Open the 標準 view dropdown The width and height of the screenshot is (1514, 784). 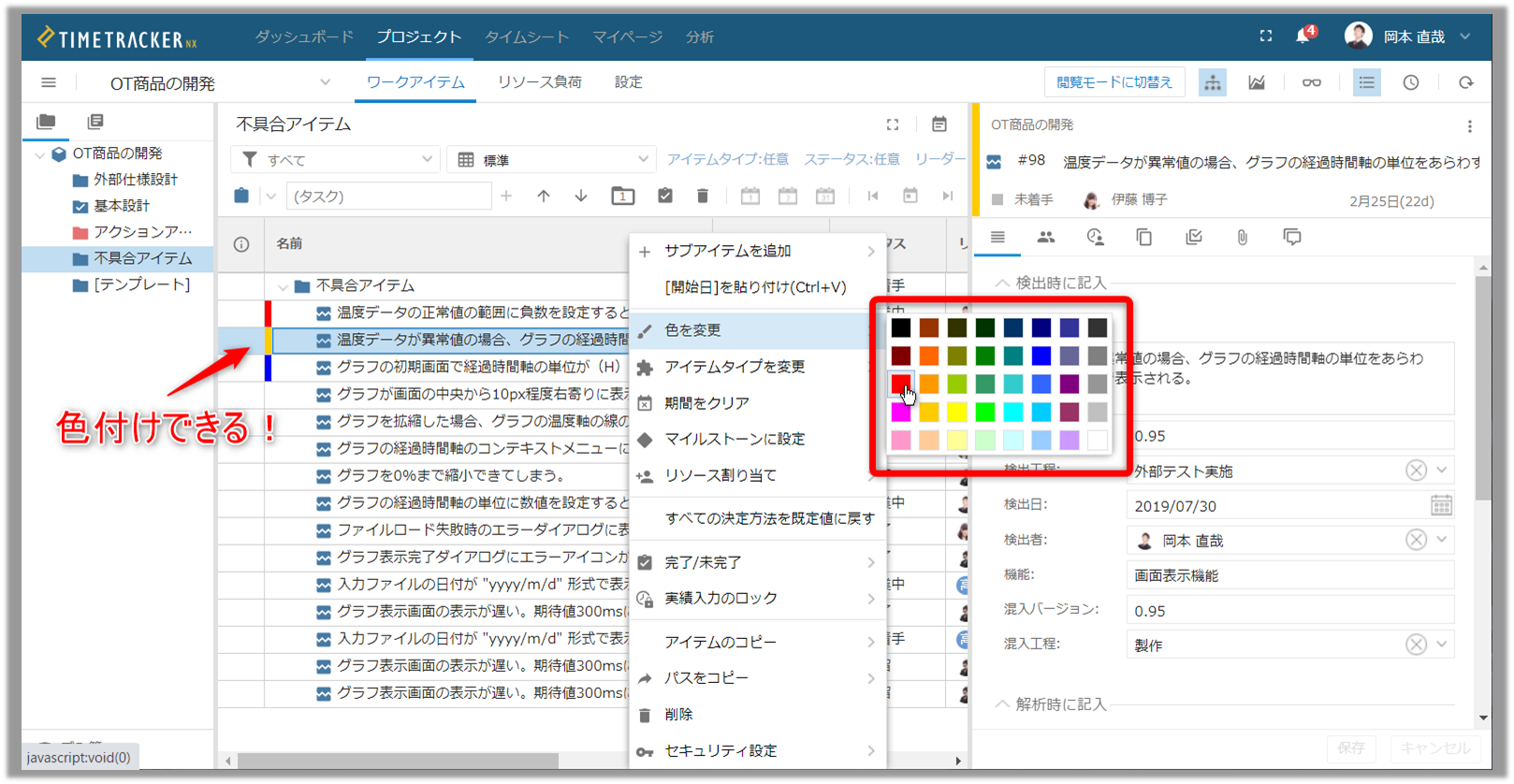point(552,160)
